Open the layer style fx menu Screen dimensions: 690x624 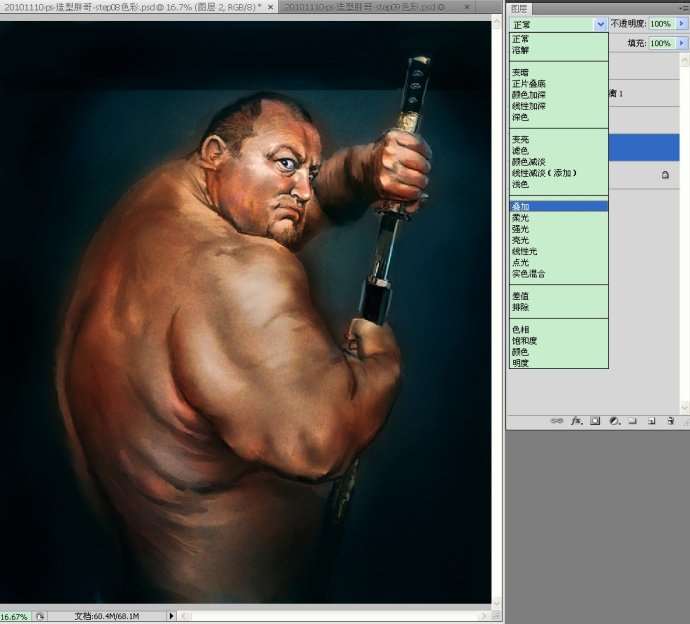tap(576, 421)
